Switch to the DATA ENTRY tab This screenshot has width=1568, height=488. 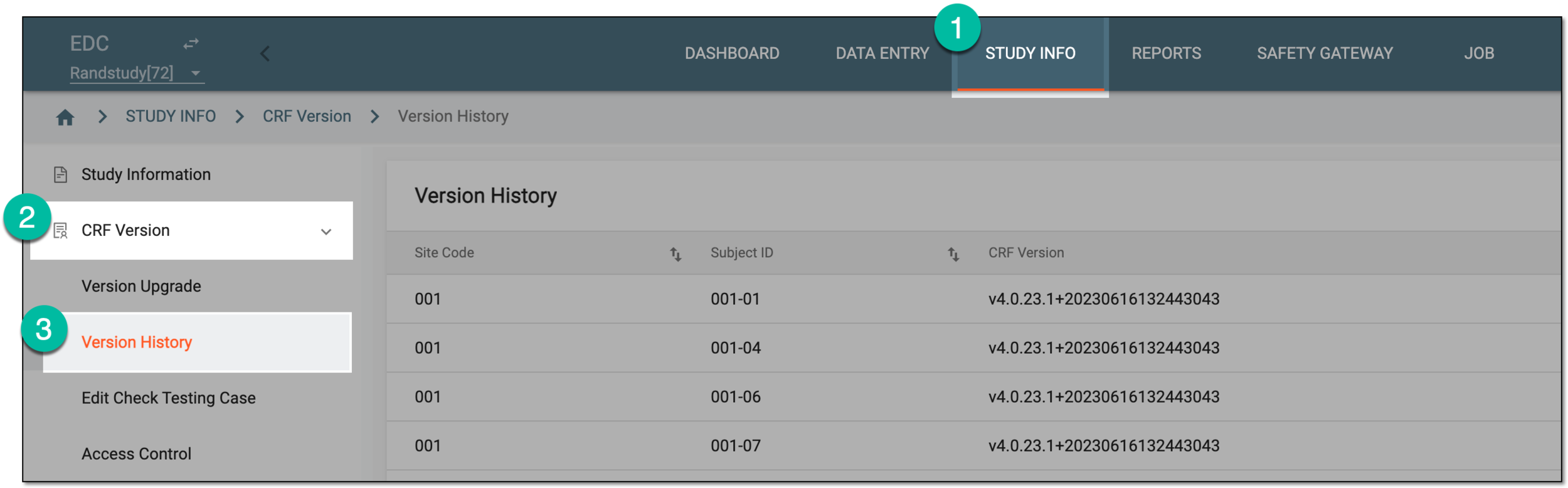882,53
